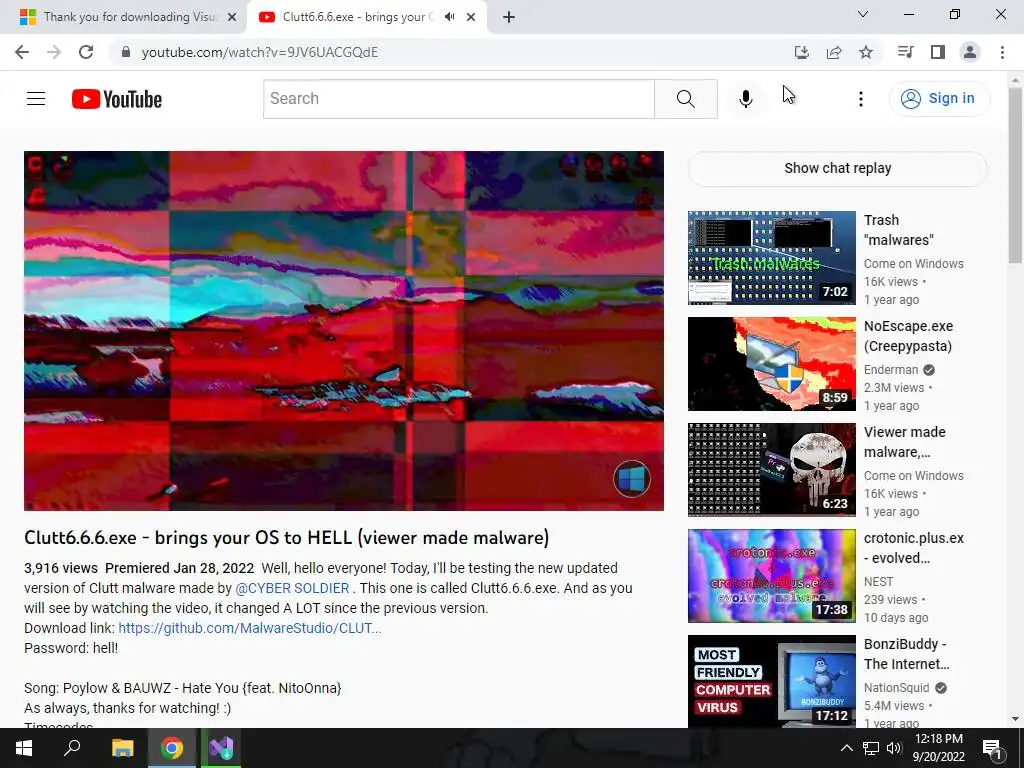The height and width of the screenshot is (768, 1024).
Task: Click the Windows channel watermark in video
Action: coord(632,479)
